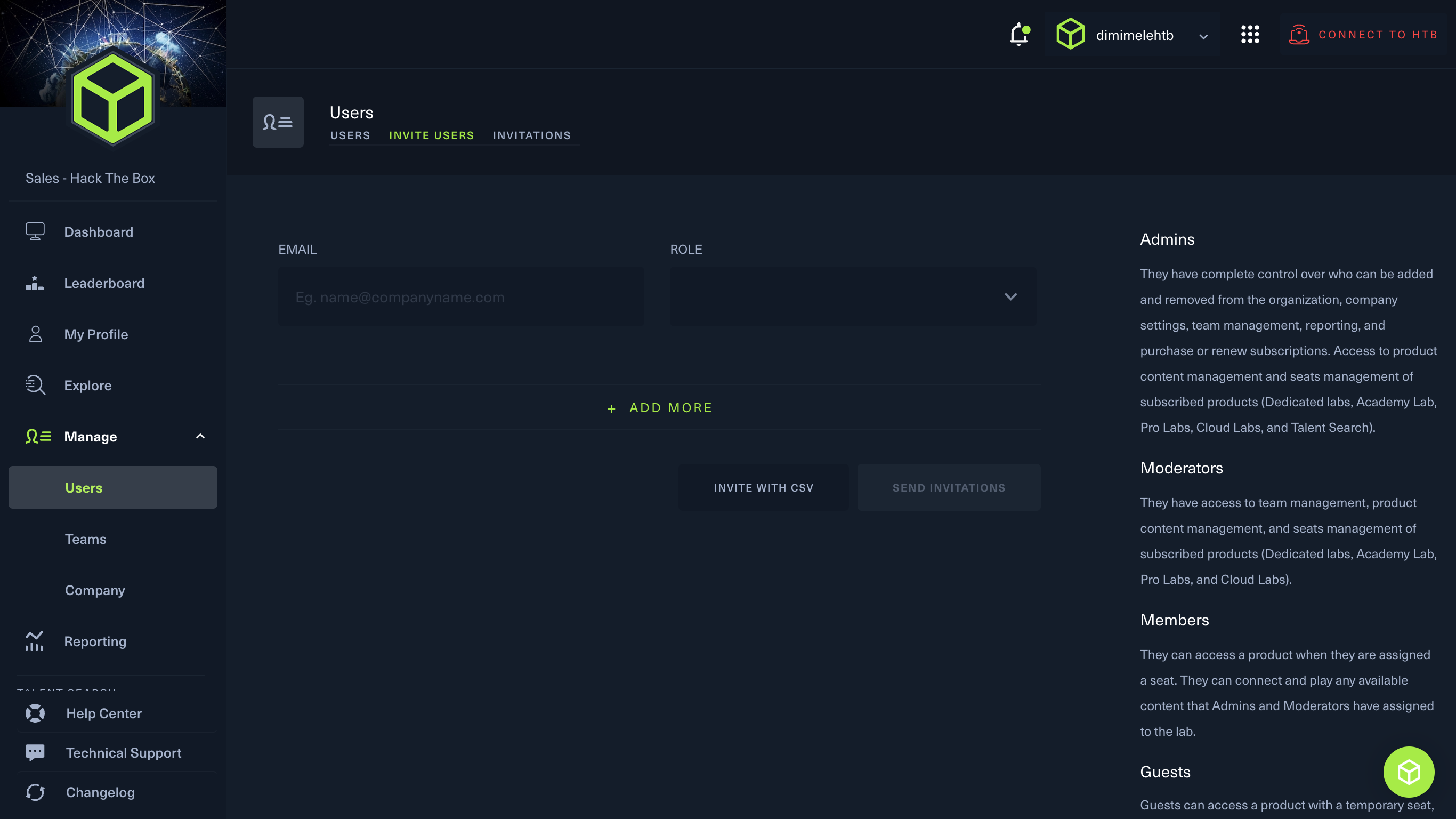Screen dimensions: 1456x819
Task: Click the Manage users-list icon in sidebar
Action: [38, 436]
